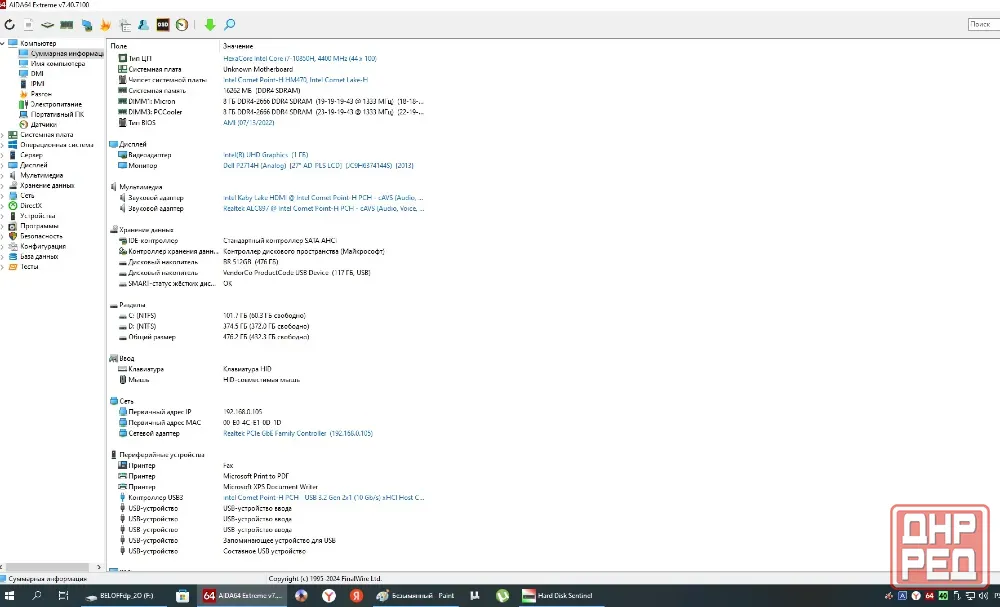1000x607 pixels.
Task: Click the green download arrow icon
Action: pos(210,25)
